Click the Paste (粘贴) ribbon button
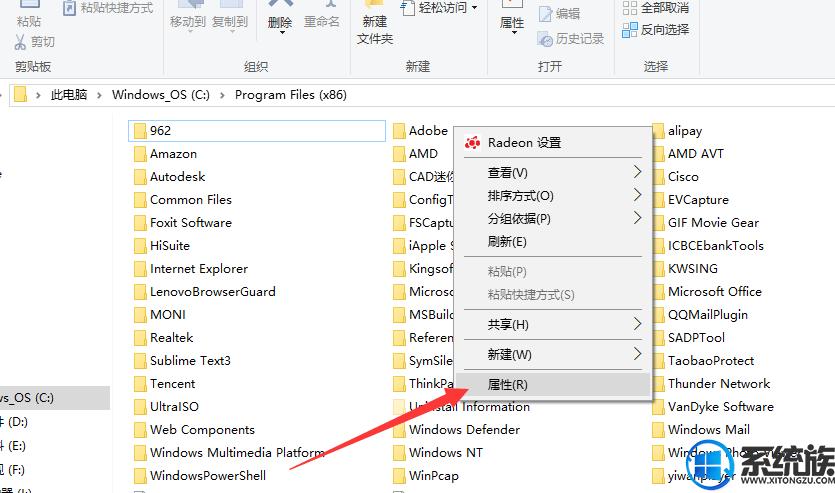Image resolution: width=835 pixels, height=493 pixels. [29, 15]
